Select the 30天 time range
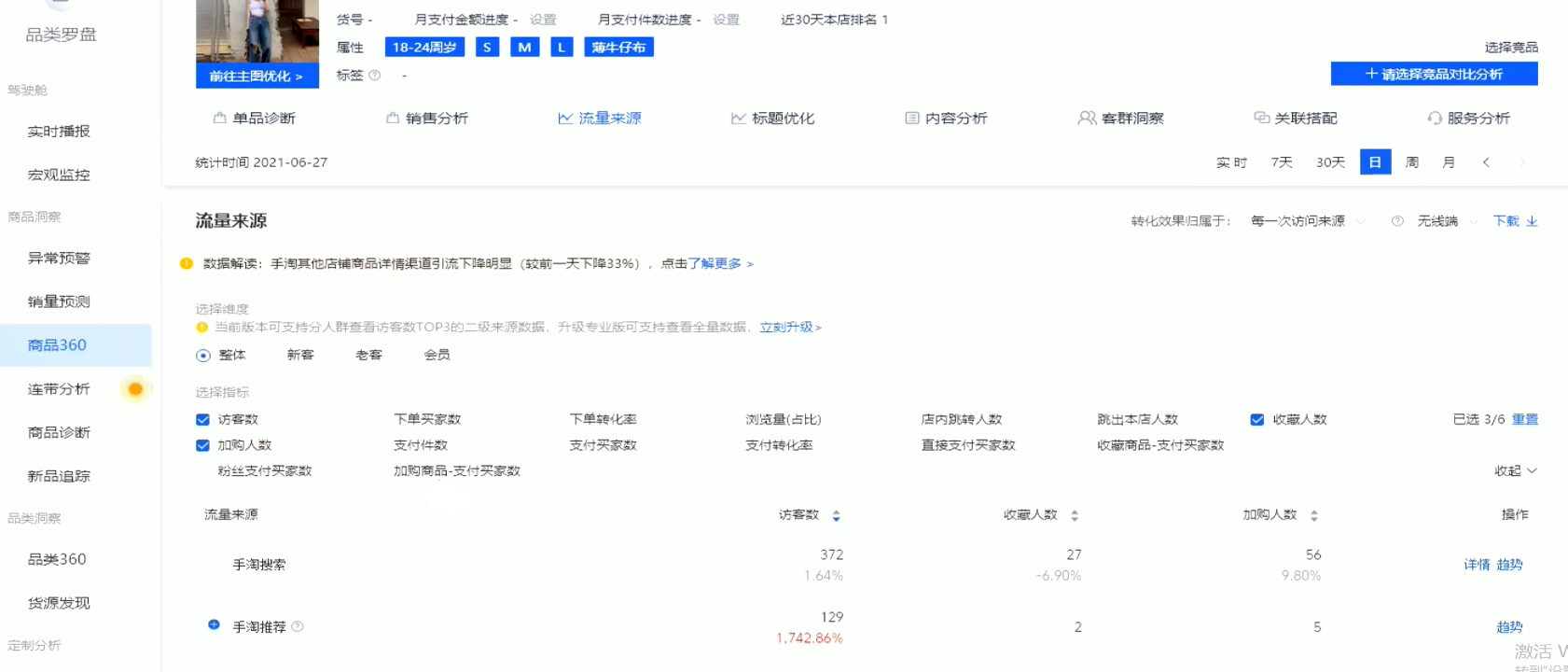 [1330, 162]
